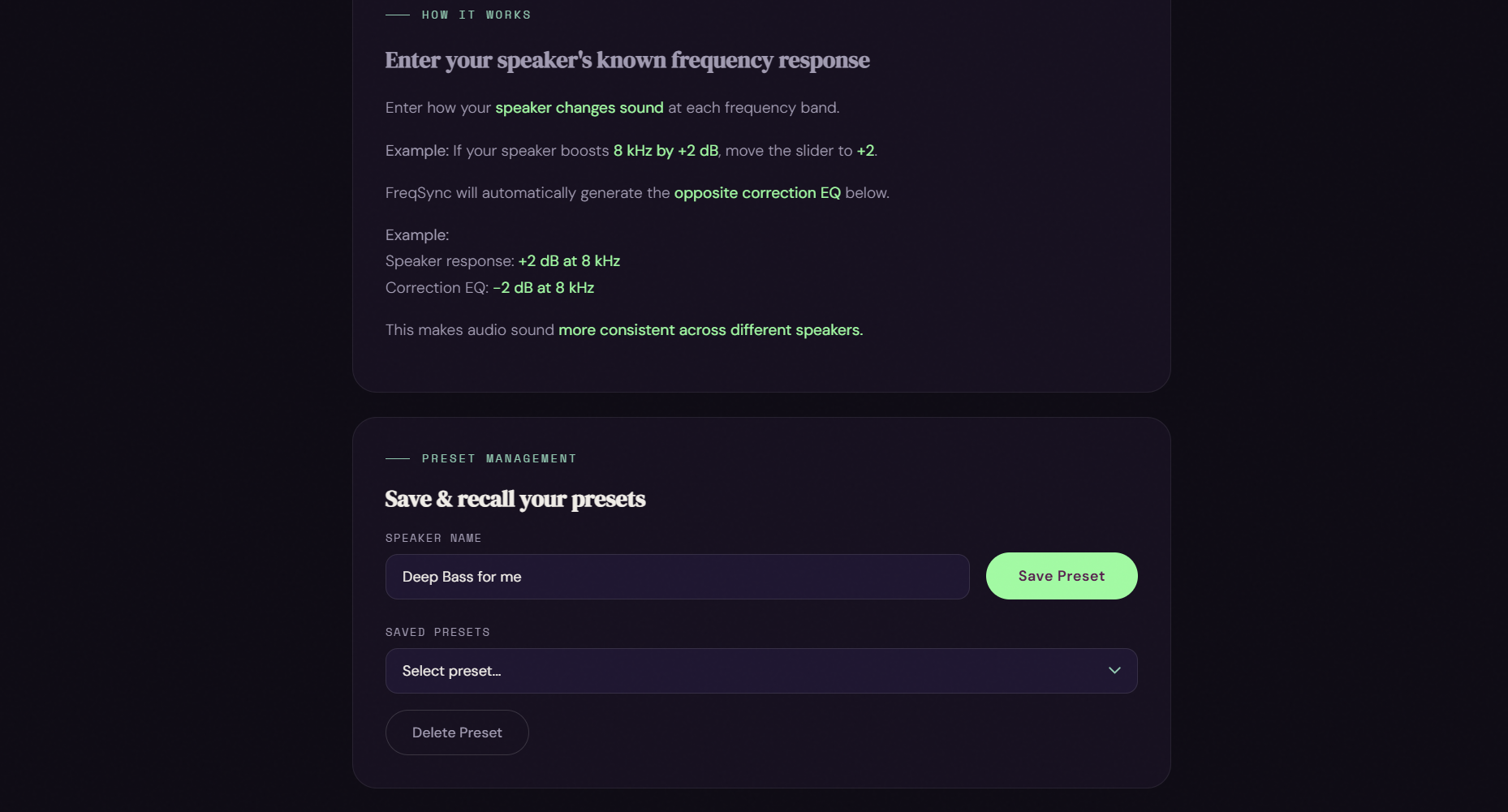Click the 'Enter your speaker's known frequency response' heading

(627, 60)
